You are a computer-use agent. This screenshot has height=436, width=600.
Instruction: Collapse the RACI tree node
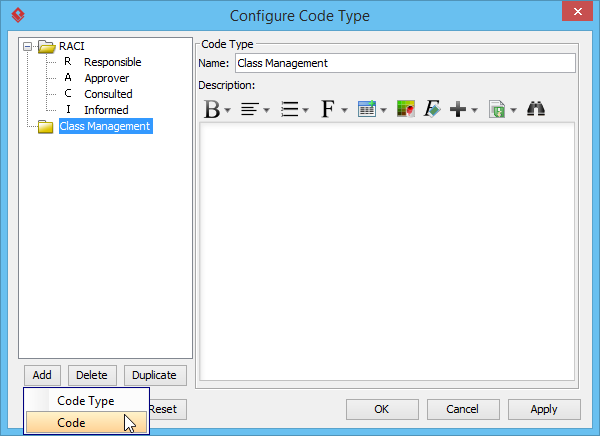pyautogui.click(x=28, y=47)
